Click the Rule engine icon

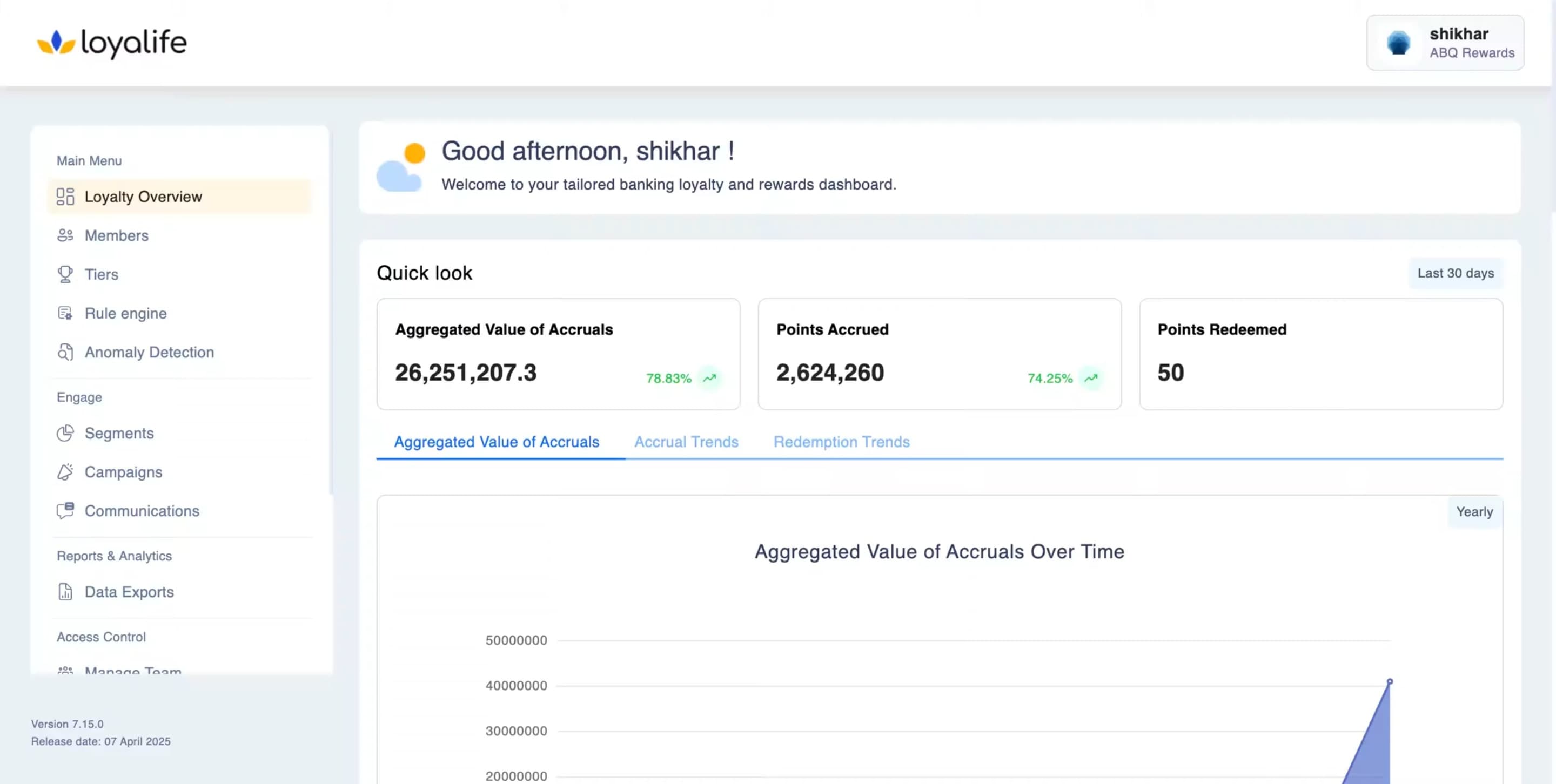click(x=65, y=313)
